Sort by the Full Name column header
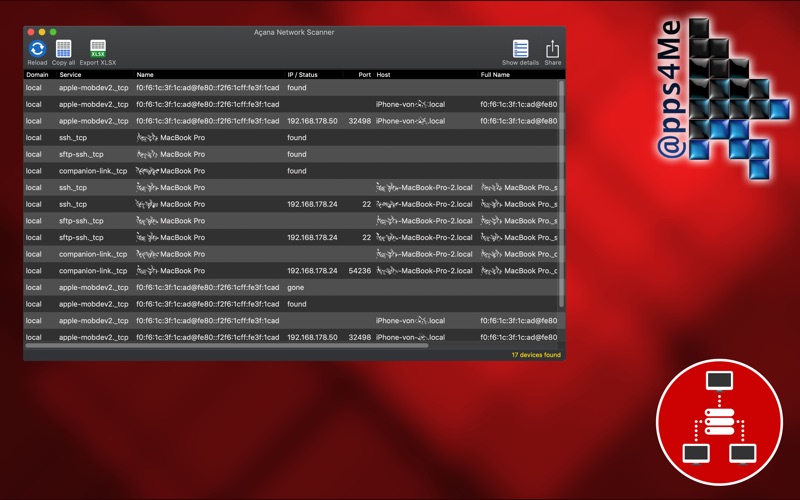This screenshot has height=500, width=800. [495, 74]
